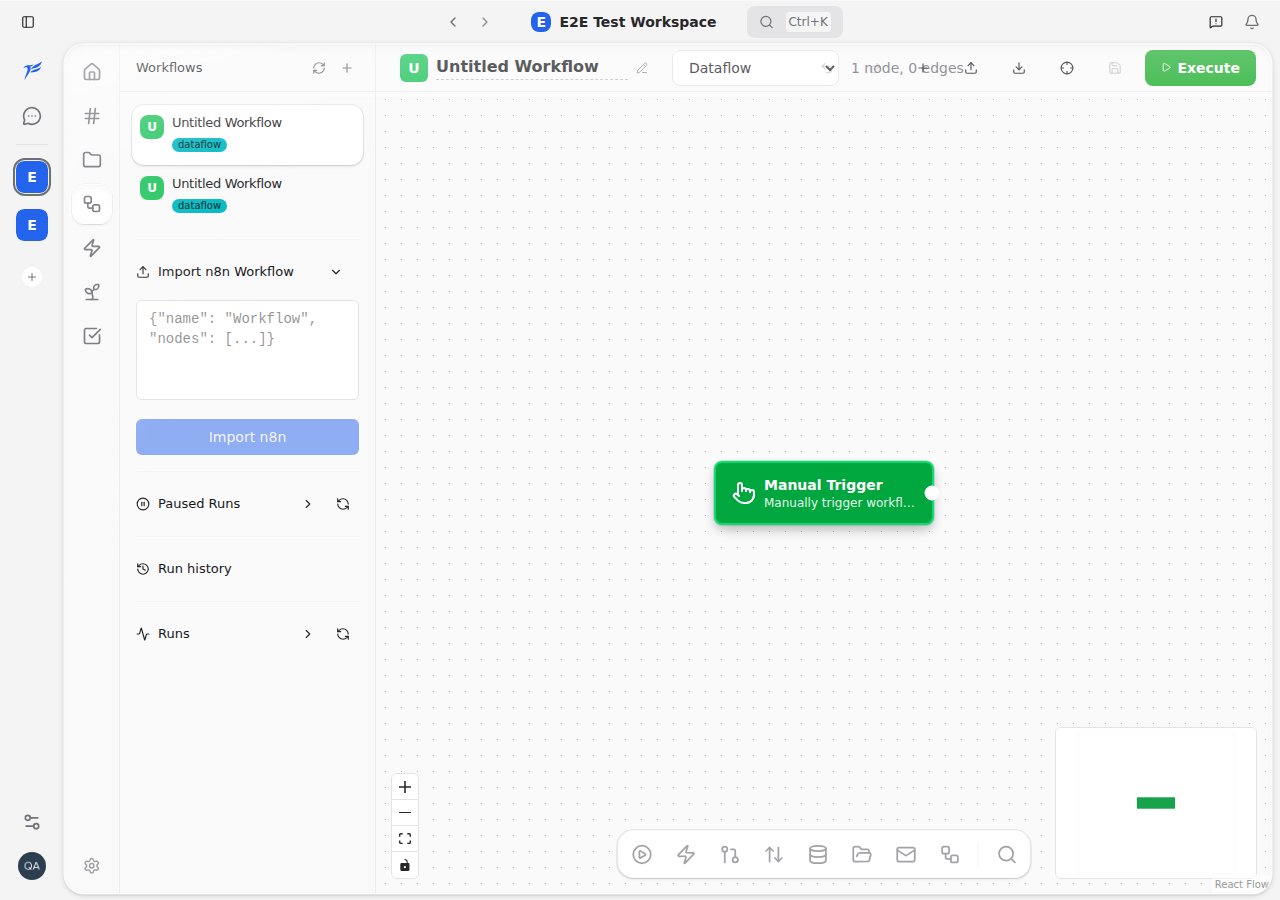Open the lightning bolt automations icon
The image size is (1280, 900).
92,248
